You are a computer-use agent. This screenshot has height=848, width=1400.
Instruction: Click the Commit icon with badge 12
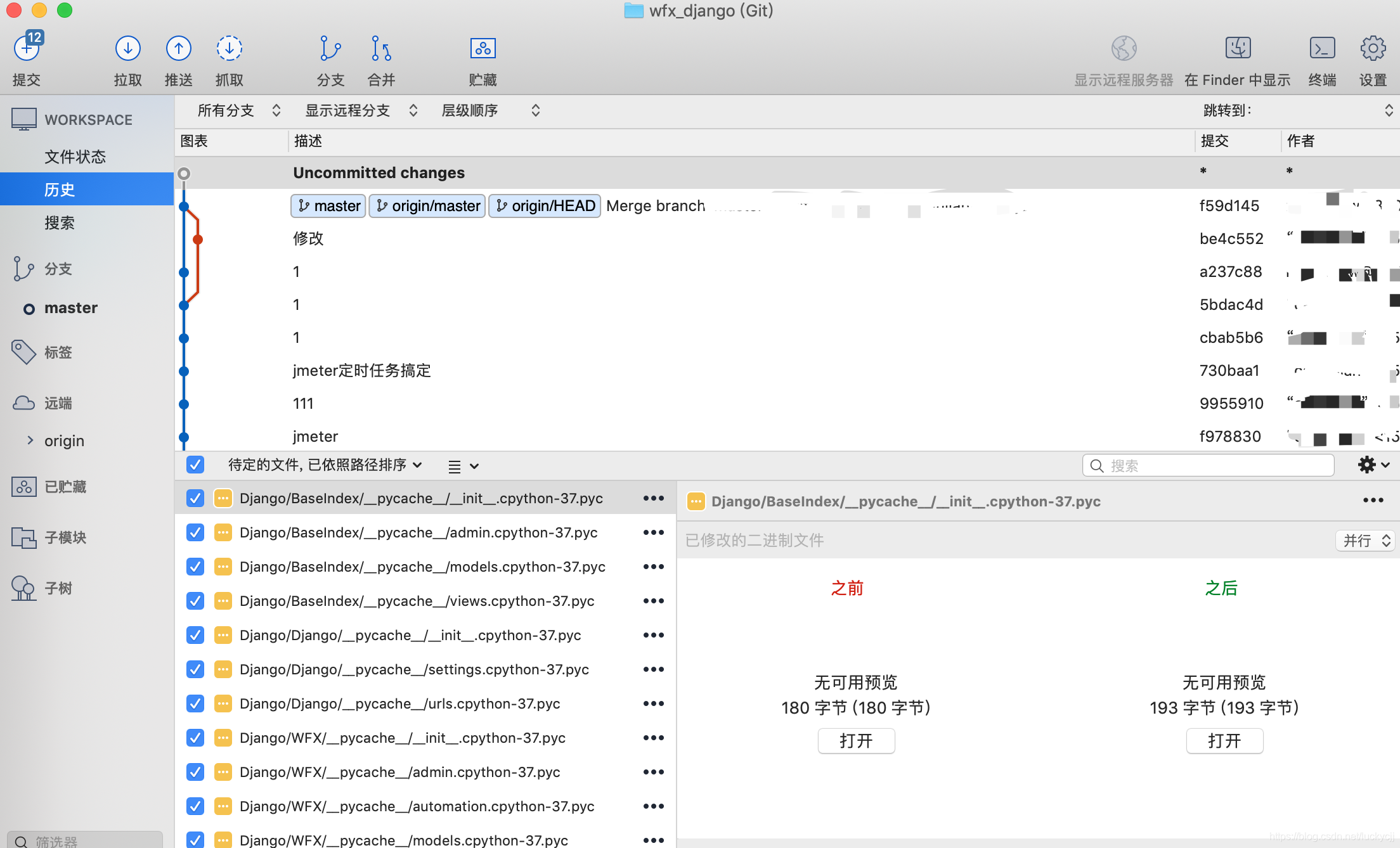coord(27,49)
